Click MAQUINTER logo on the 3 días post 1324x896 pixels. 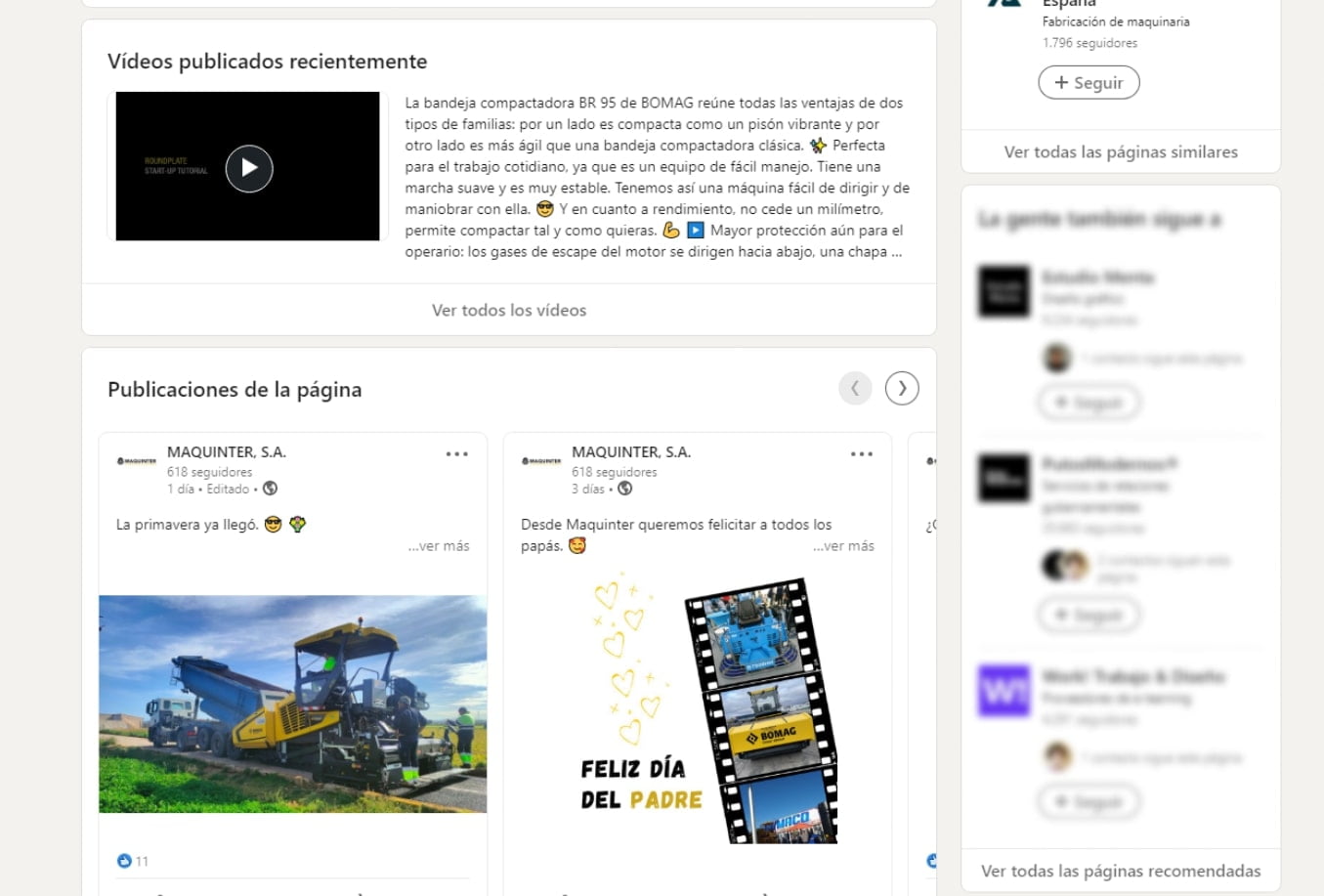541,461
